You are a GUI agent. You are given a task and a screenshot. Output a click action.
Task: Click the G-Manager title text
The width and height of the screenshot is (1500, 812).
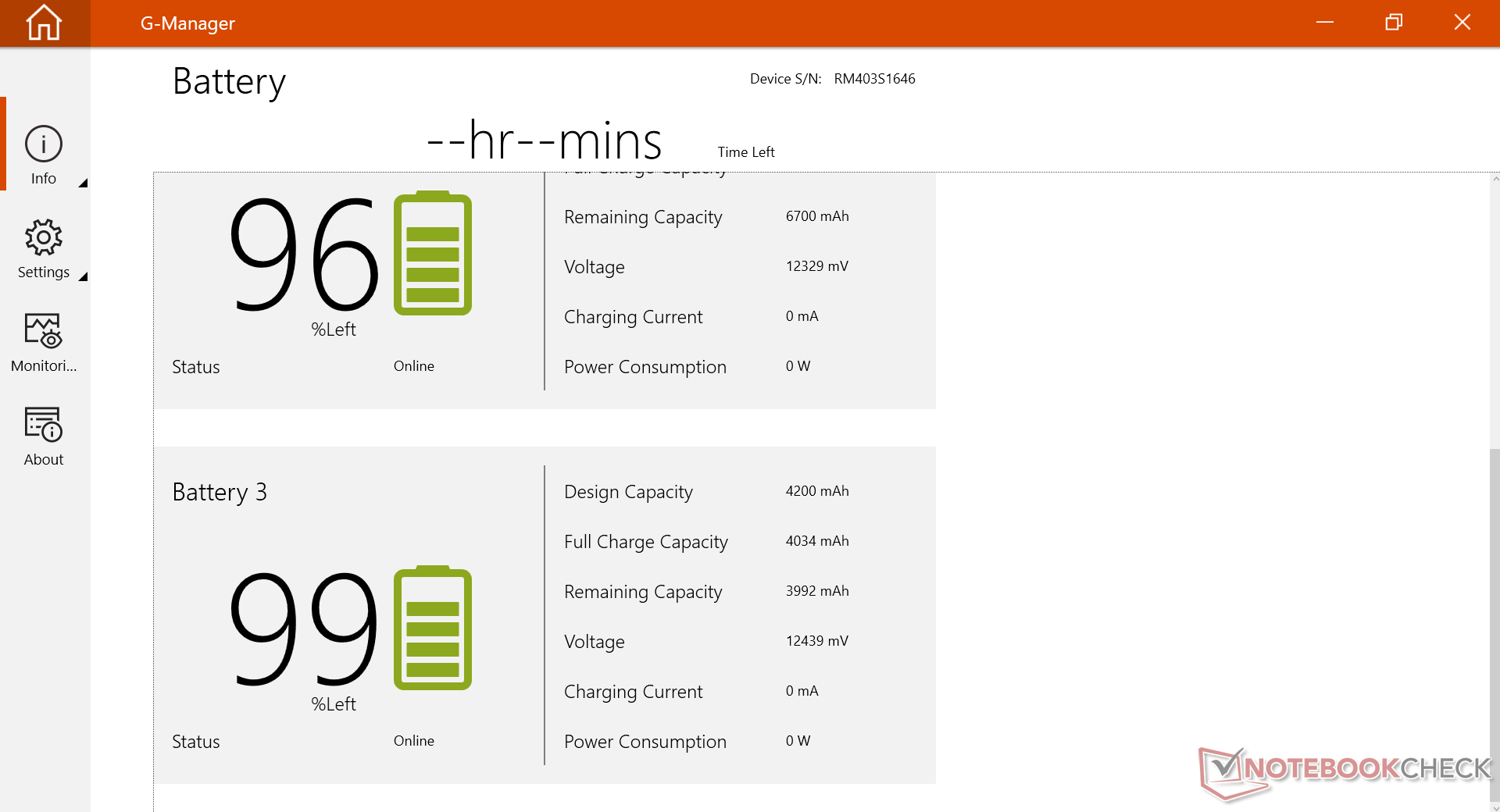pos(187,23)
